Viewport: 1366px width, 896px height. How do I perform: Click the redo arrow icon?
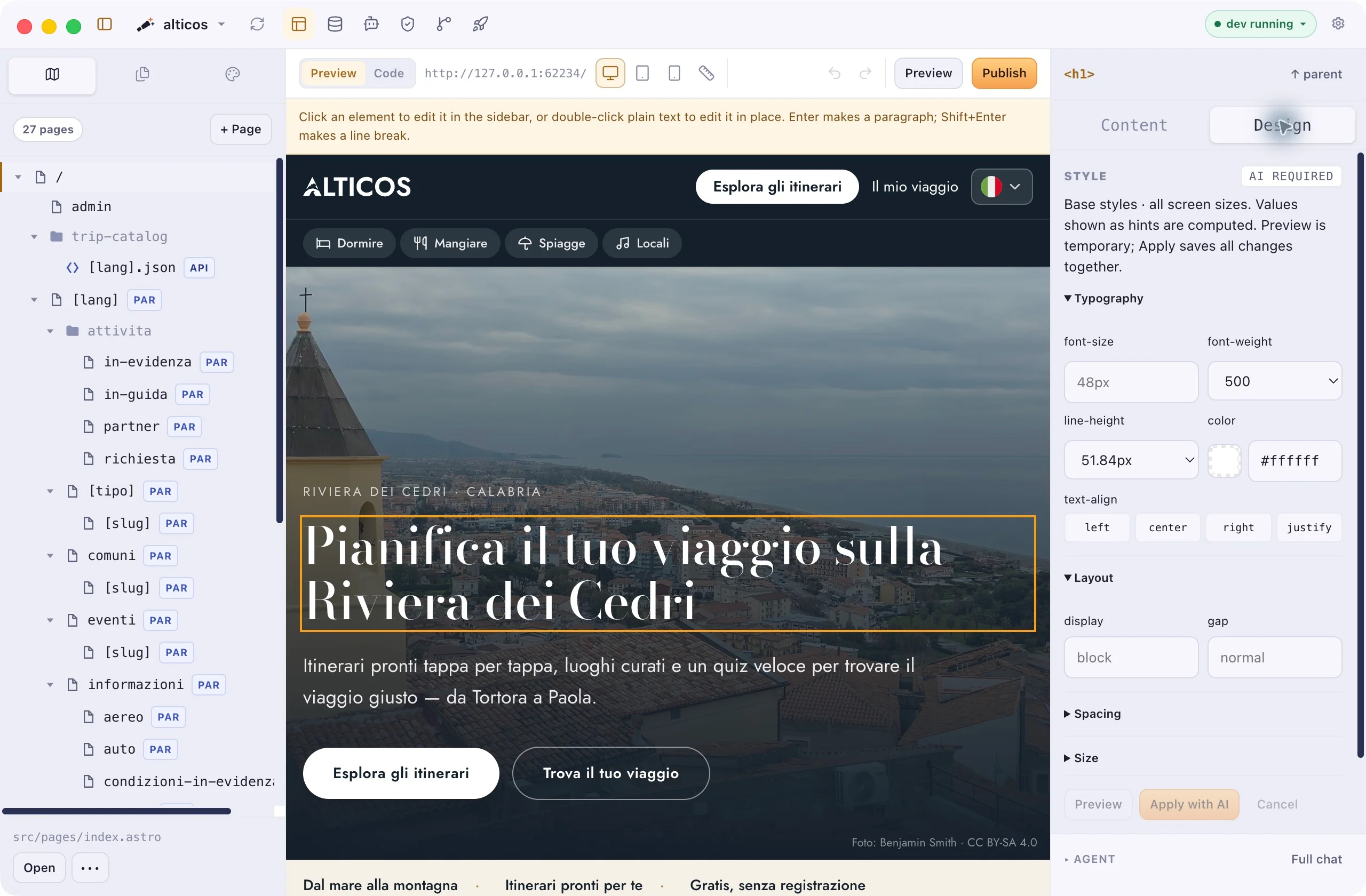[x=865, y=74]
